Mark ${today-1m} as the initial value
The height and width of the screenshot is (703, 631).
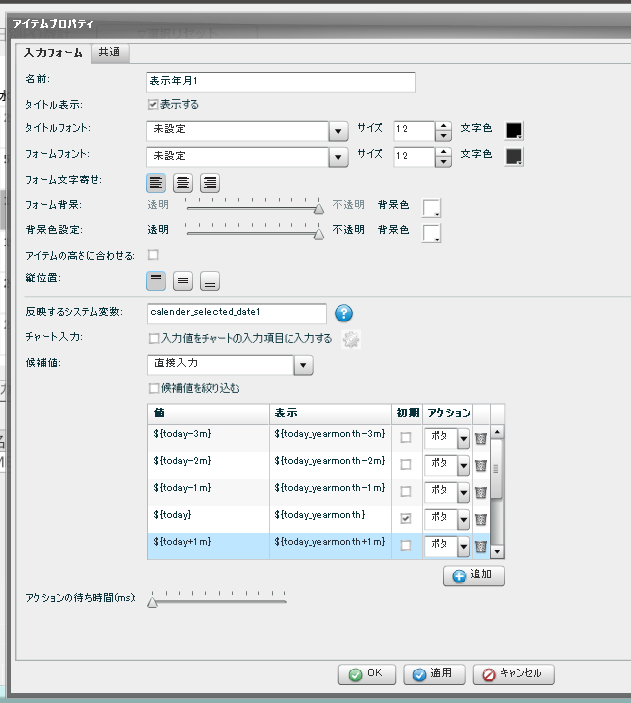point(406,491)
